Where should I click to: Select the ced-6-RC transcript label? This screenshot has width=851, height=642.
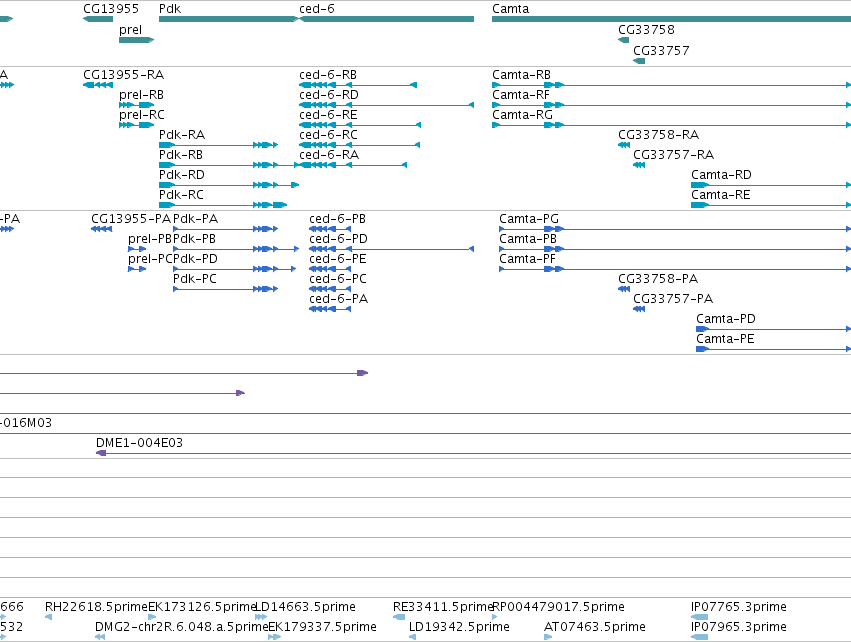pyautogui.click(x=328, y=135)
